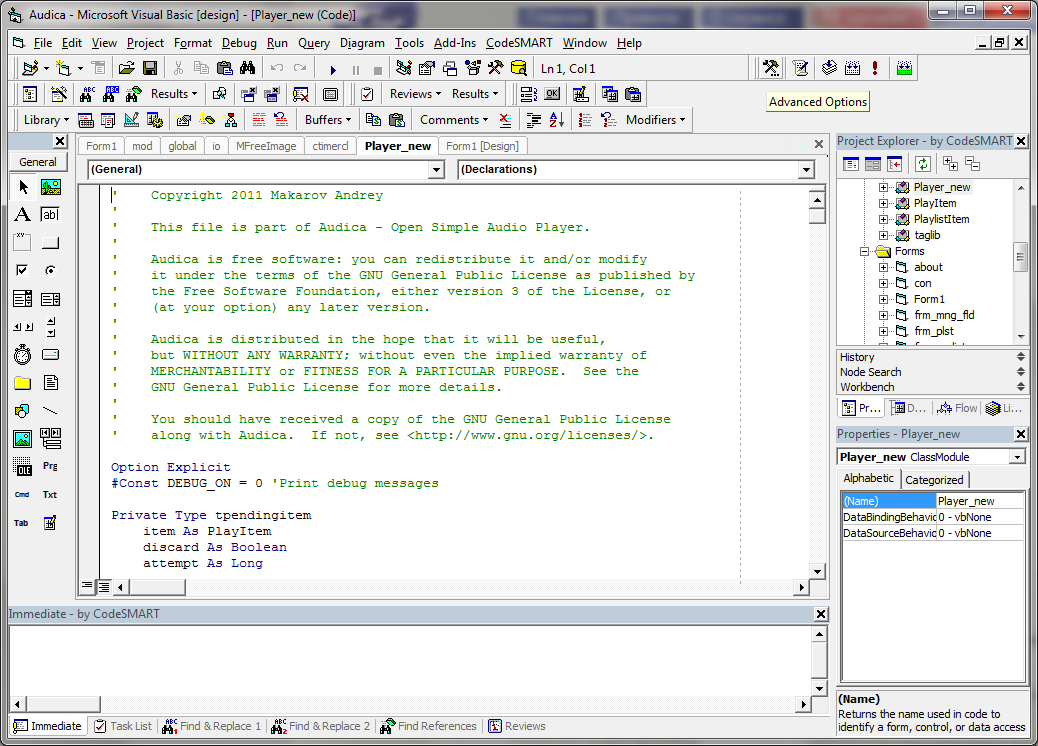Click the expand all icon in Project Explorer
1038x746 pixels.
coord(951,163)
